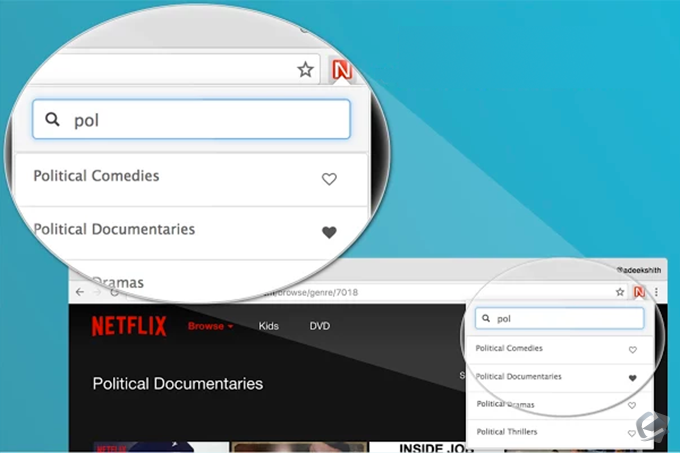680x453 pixels.
Task: Expand the Browse dropdown in Netflix header
Action: (x=210, y=326)
